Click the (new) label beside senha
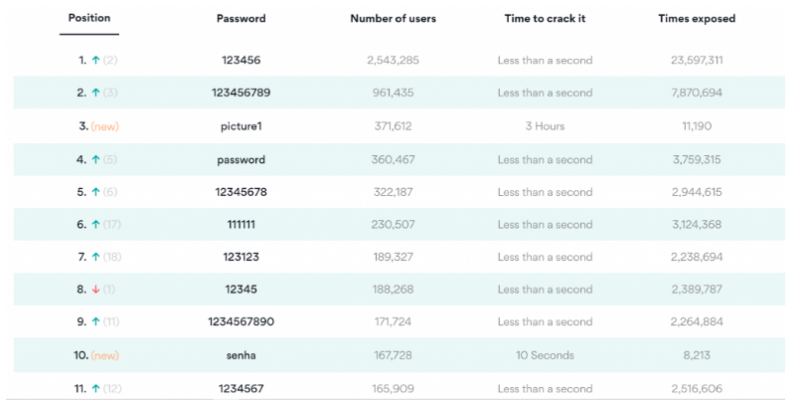Image resolution: width=800 pixels, height=408 pixels. pyautogui.click(x=105, y=355)
